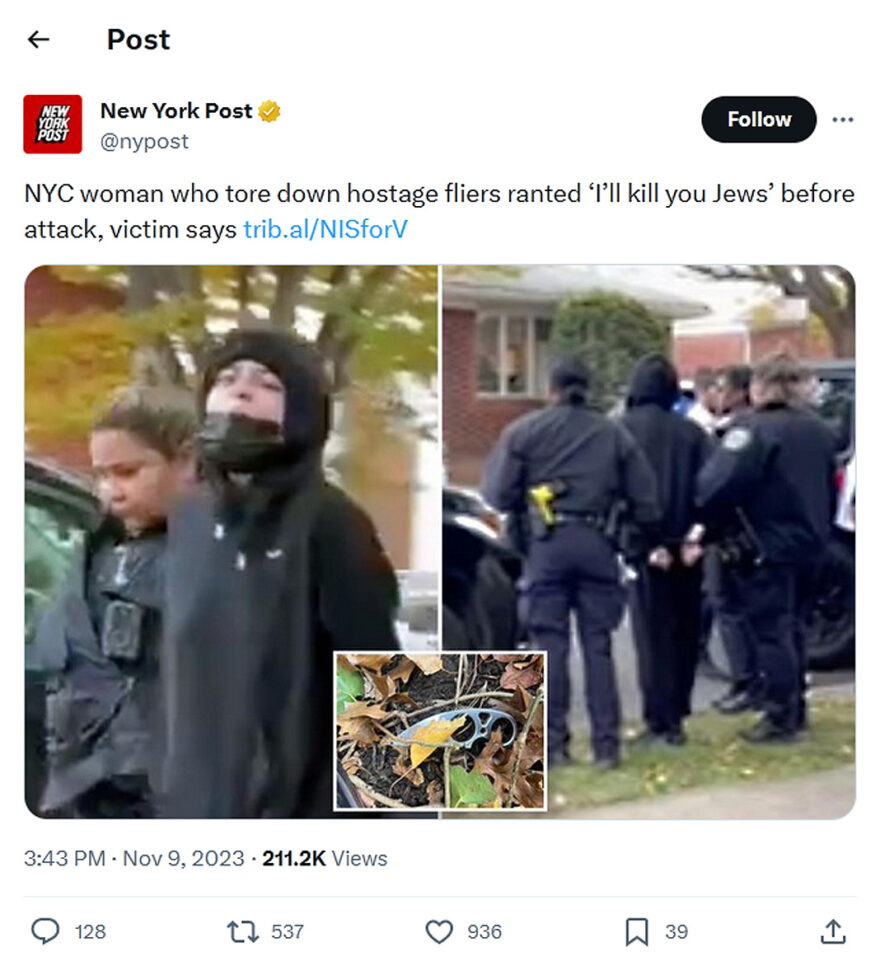View the 211.2K Views analytics
This screenshot has width=880, height=966.
pos(325,858)
